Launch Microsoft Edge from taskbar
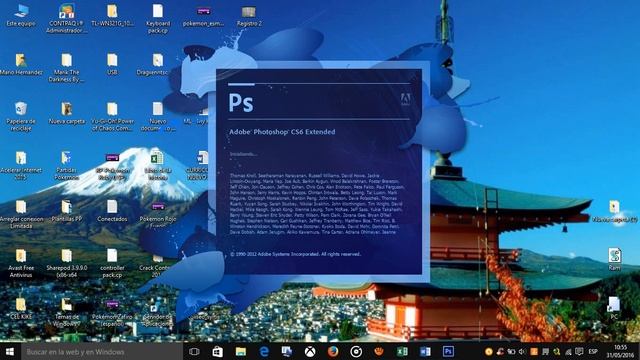 click(x=264, y=351)
